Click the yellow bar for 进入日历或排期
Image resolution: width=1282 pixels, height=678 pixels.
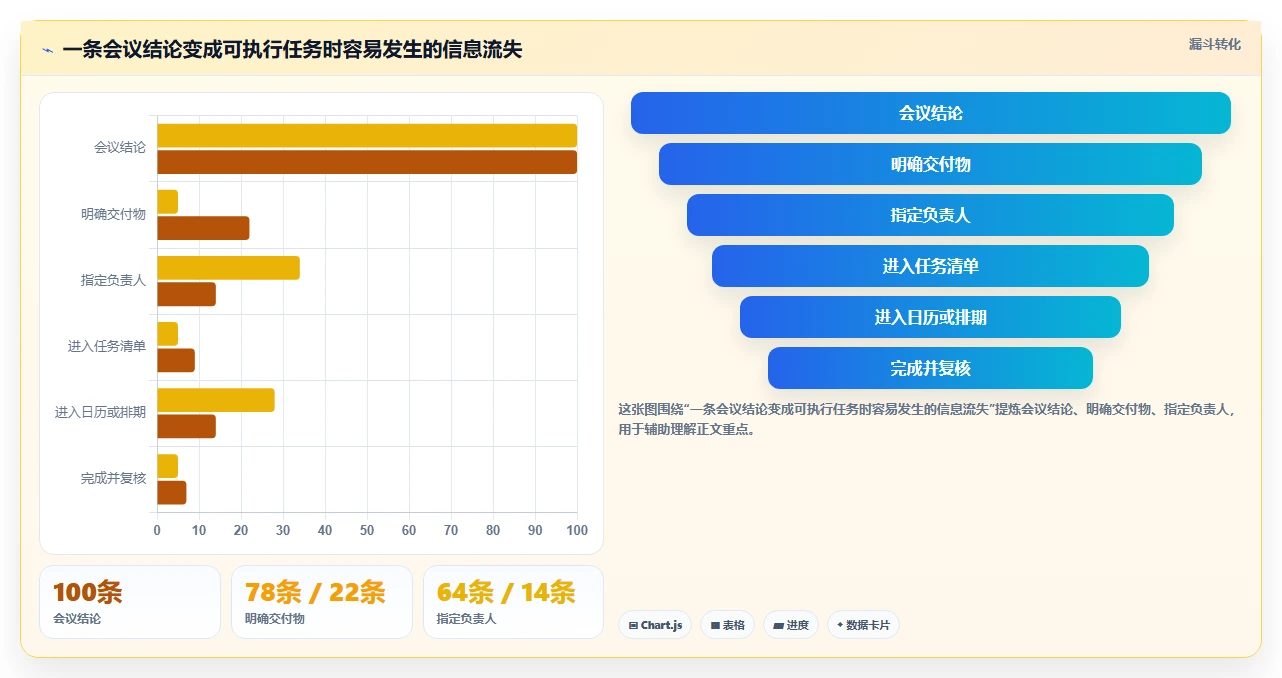[216, 400]
